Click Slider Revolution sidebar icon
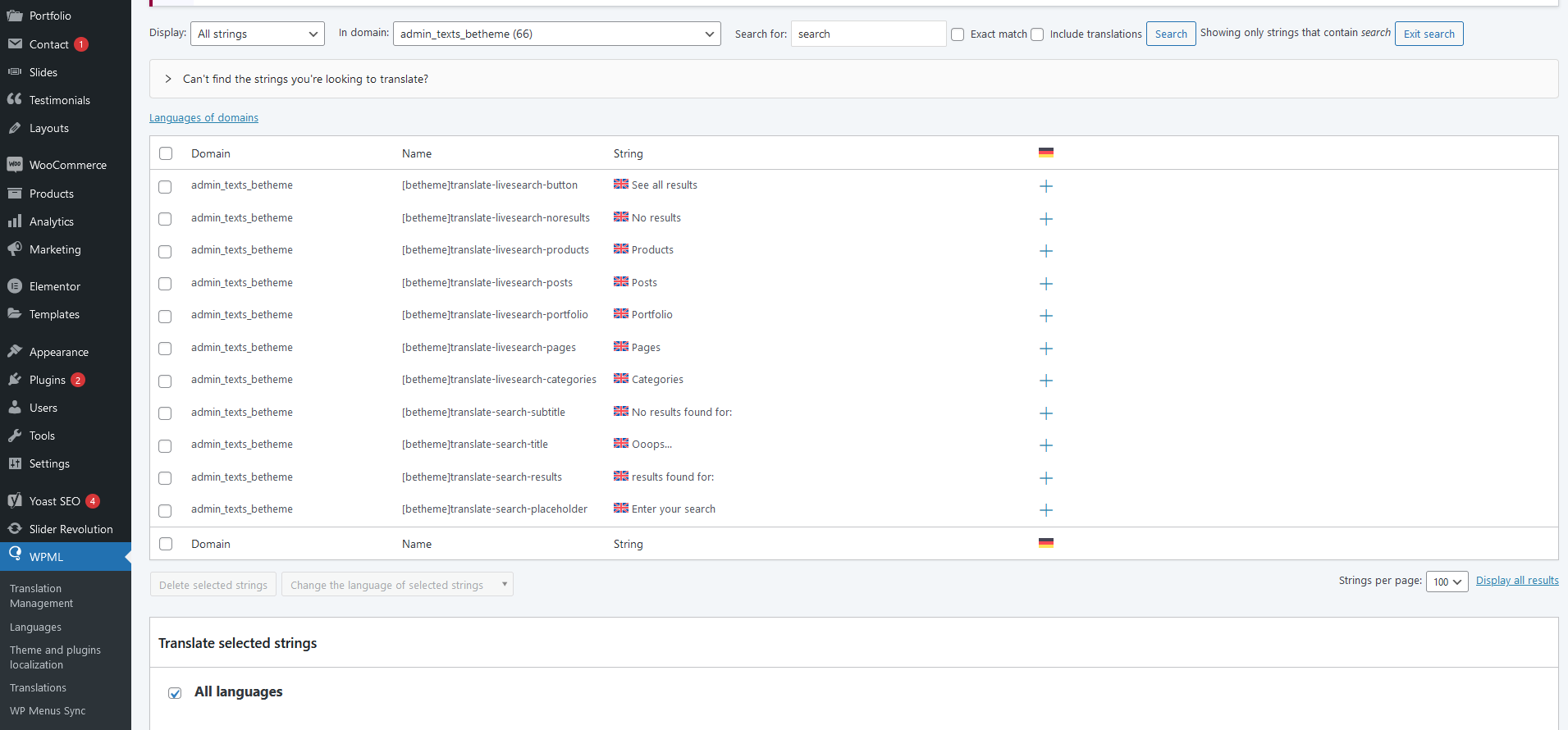The image size is (1568, 730). [x=15, y=528]
